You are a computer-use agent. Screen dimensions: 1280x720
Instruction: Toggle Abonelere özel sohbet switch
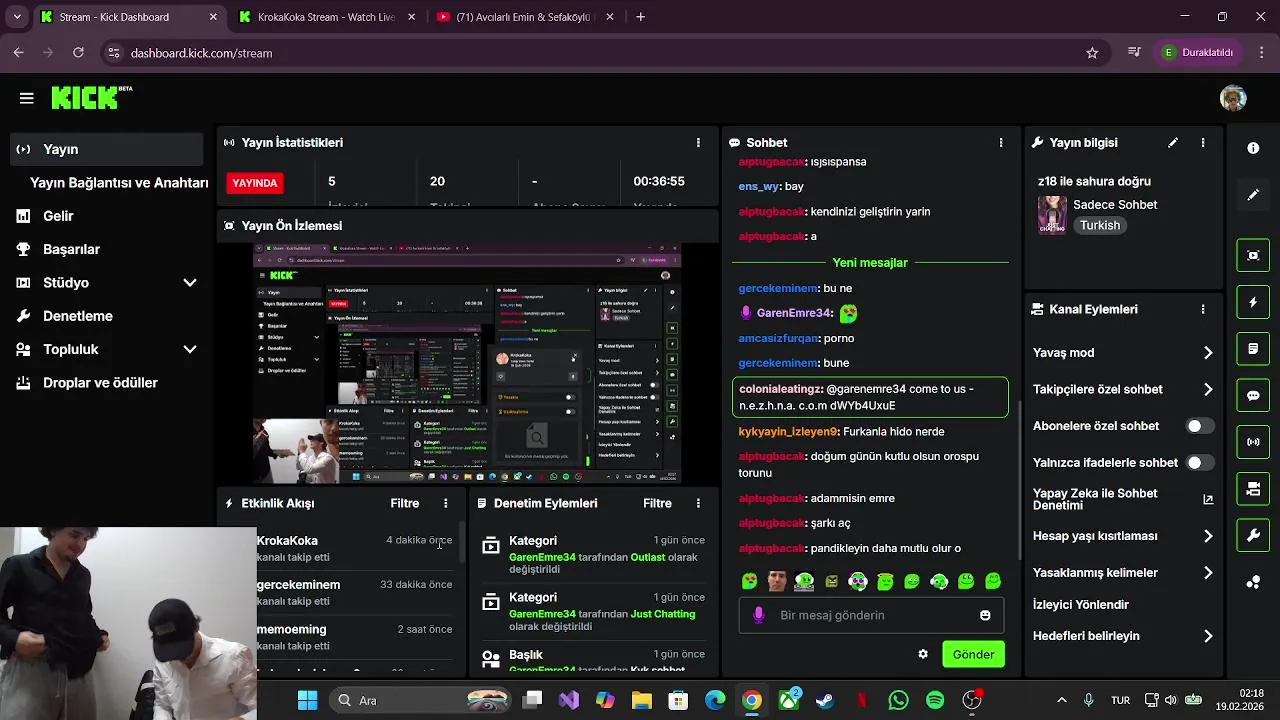tap(1200, 427)
